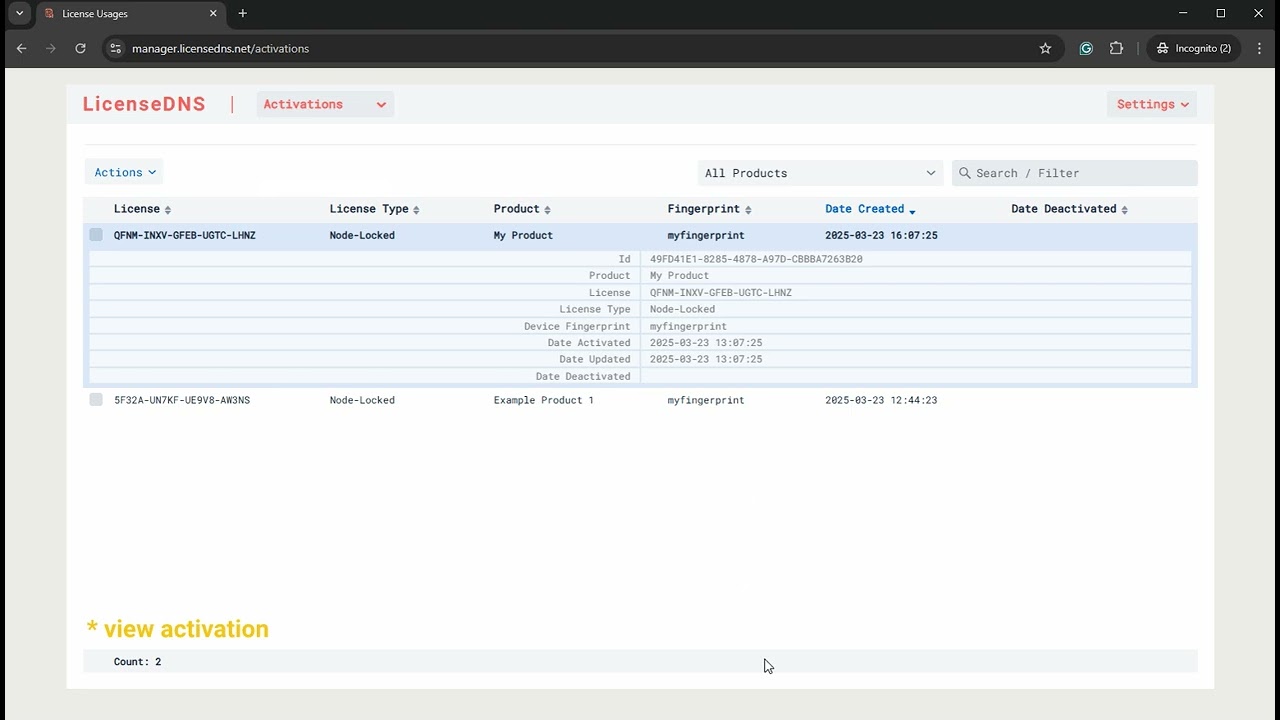Reload the page with the refresh icon
This screenshot has height=720, width=1280.
pos(80,48)
